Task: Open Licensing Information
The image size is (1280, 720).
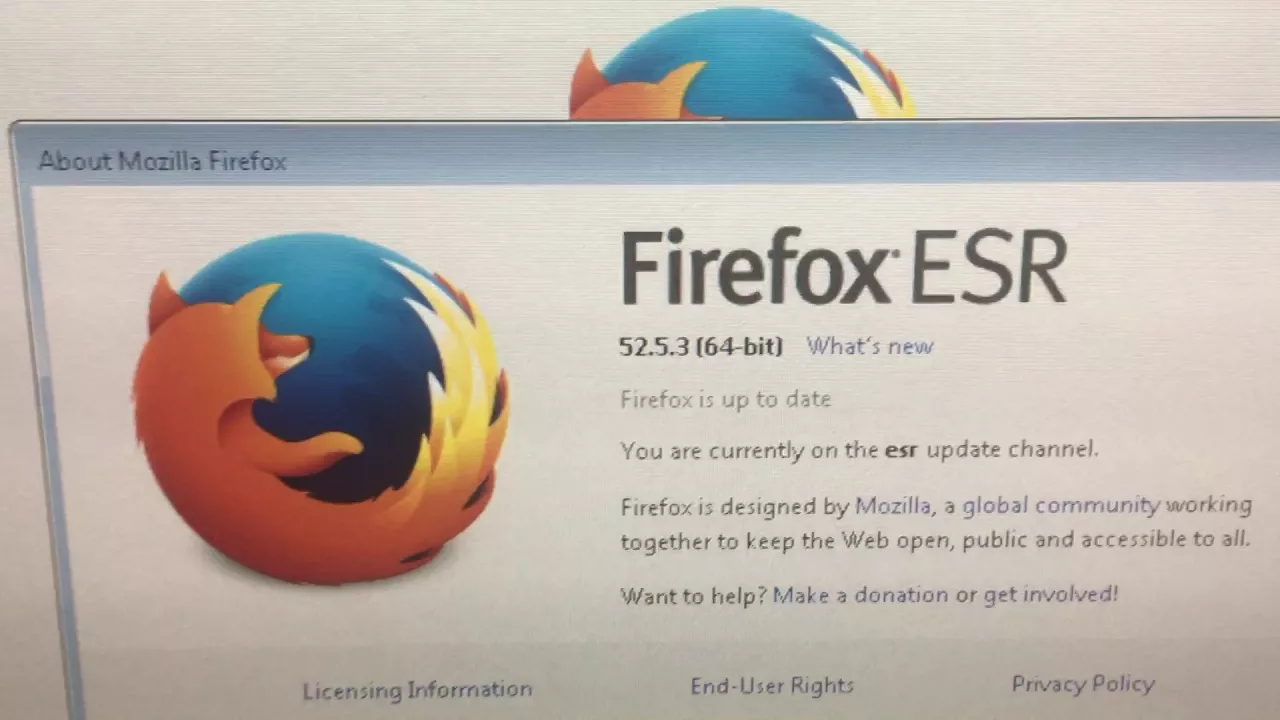Action: coord(417,690)
